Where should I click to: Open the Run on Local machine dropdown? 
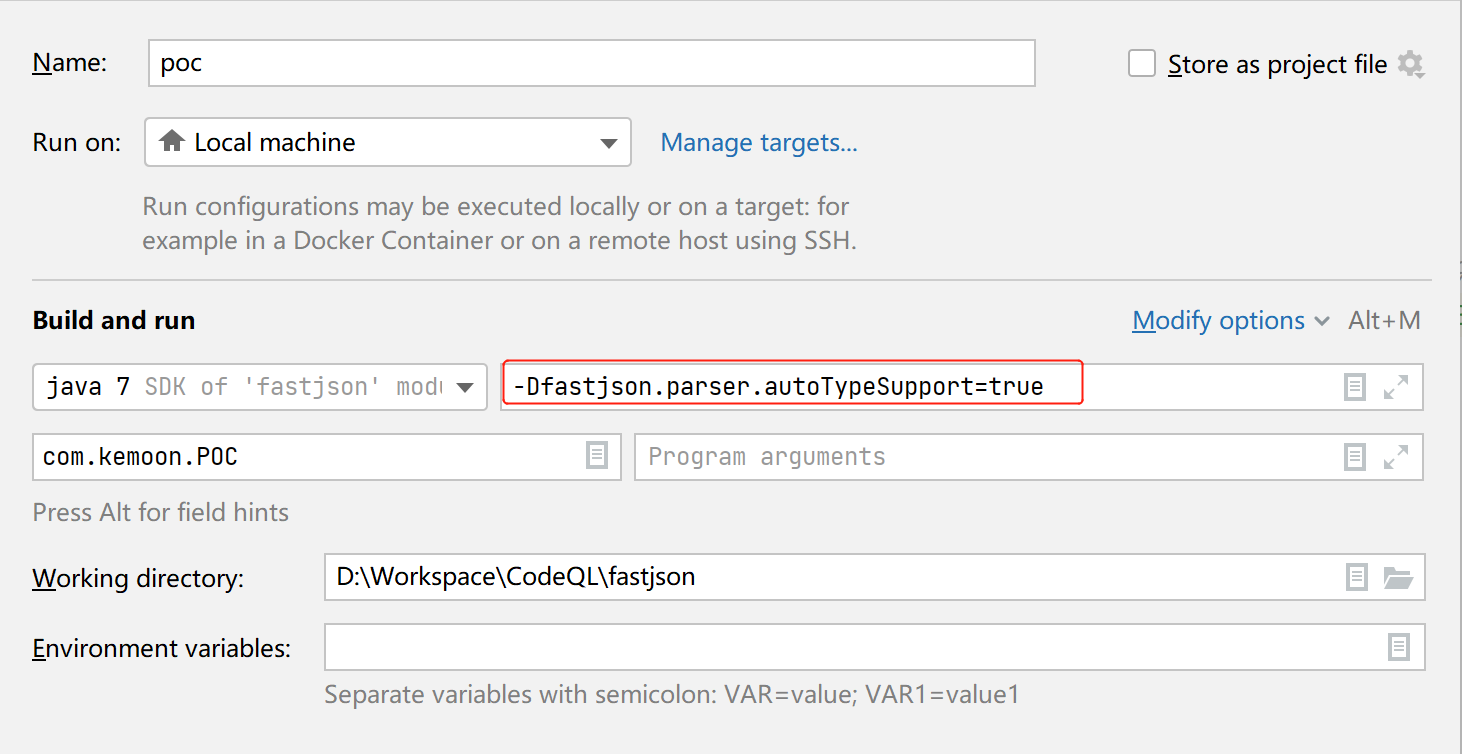(x=608, y=143)
